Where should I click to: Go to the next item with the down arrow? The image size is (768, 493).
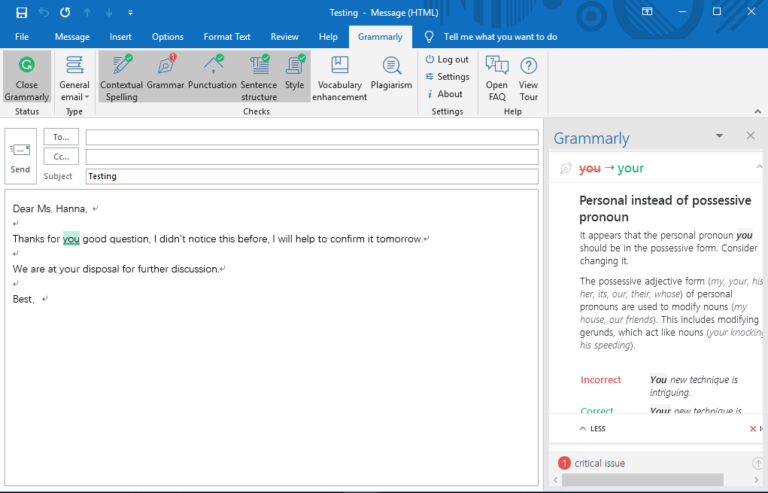(109, 13)
